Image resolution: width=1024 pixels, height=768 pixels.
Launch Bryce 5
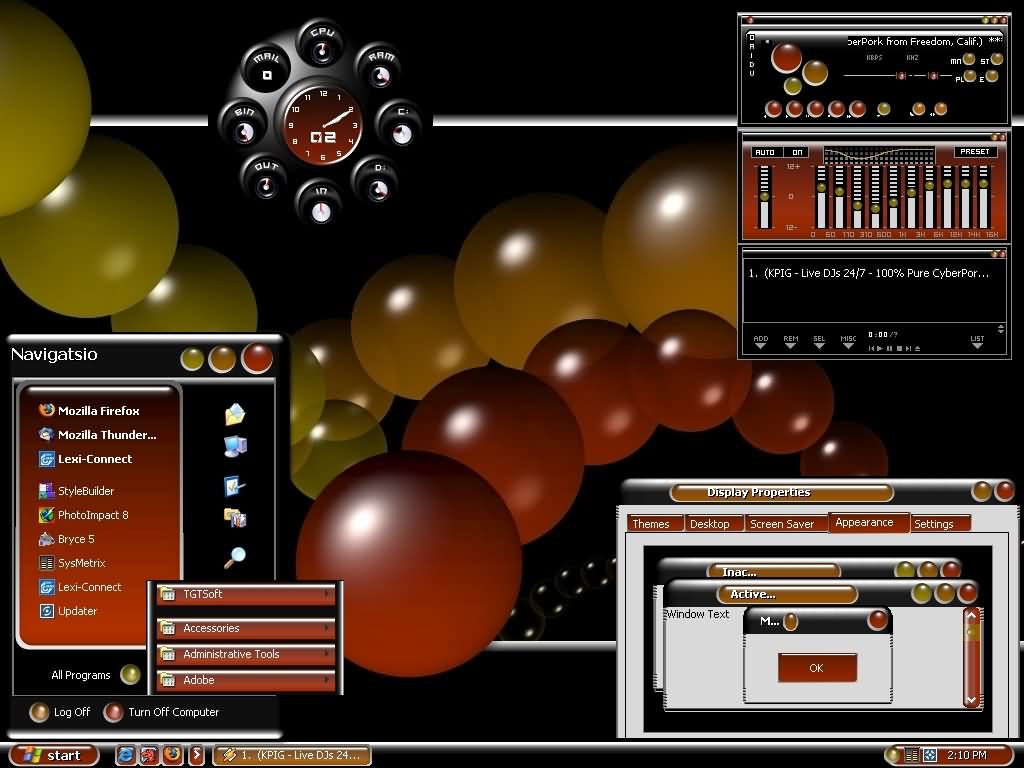(x=67, y=539)
